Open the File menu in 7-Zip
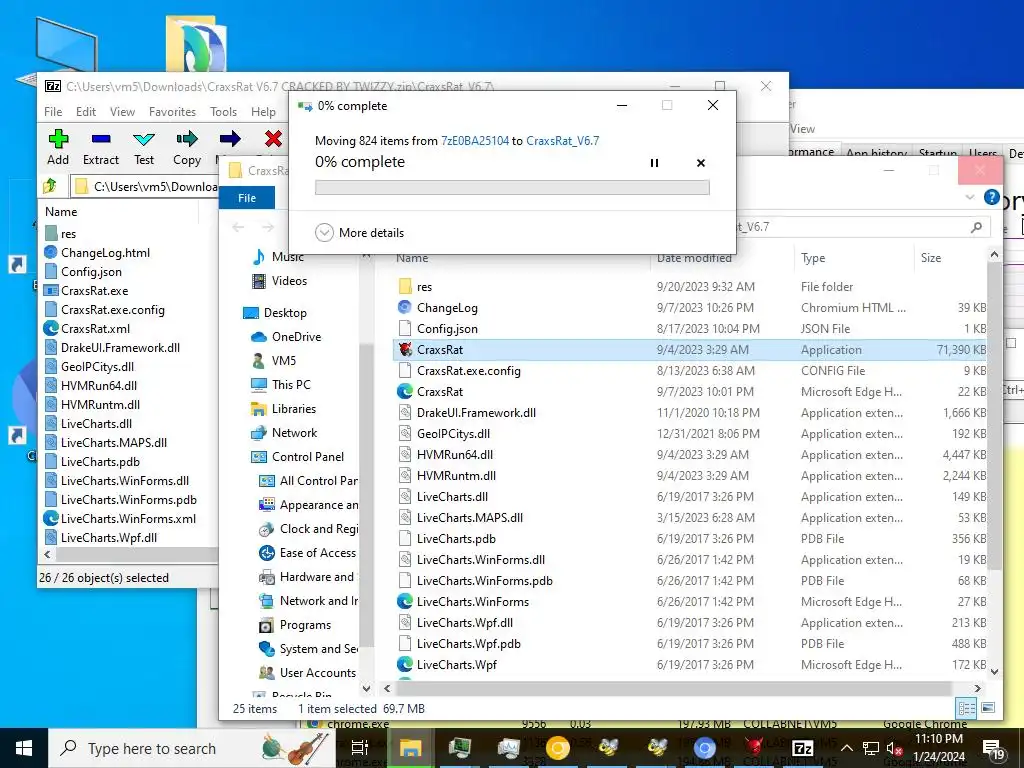Image resolution: width=1024 pixels, height=768 pixels. tap(53, 112)
